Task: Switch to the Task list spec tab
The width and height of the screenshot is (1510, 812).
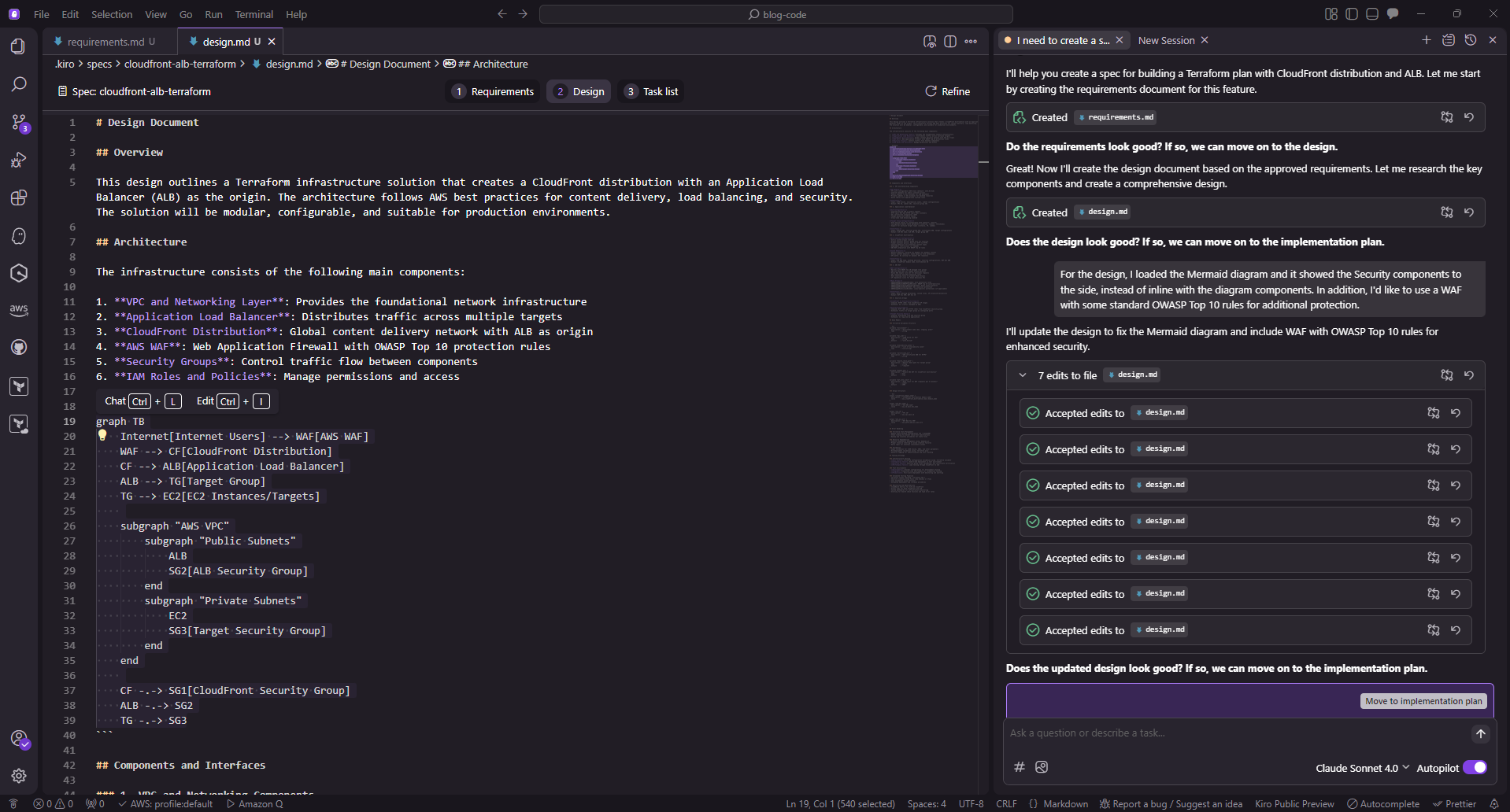Action: 651,91
